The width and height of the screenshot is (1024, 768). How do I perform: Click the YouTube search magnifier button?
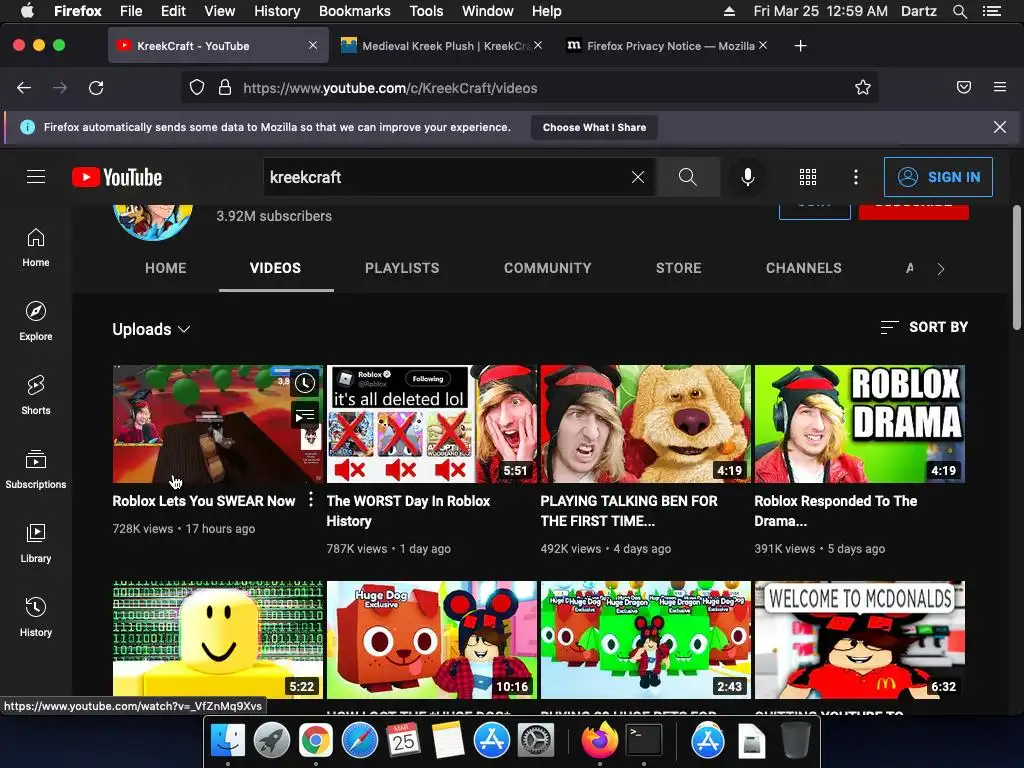click(x=687, y=177)
